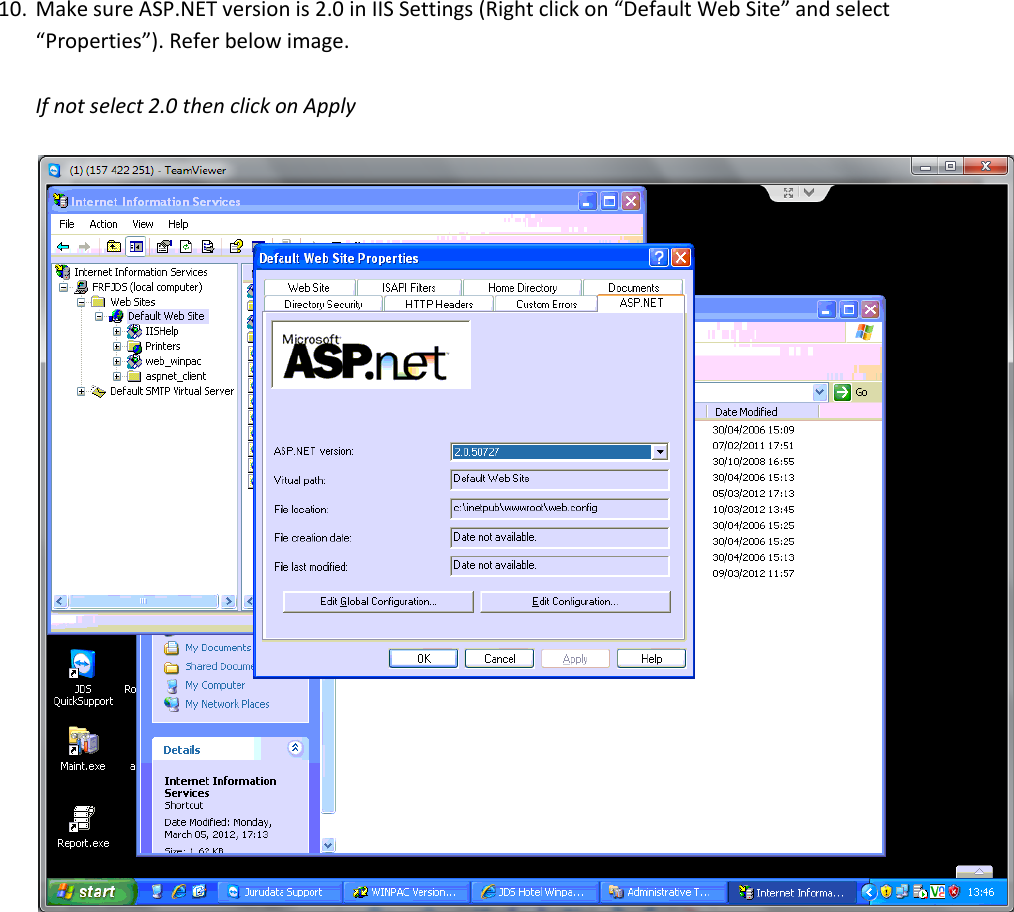
Task: Open the Action menu in IIS
Action: [103, 224]
